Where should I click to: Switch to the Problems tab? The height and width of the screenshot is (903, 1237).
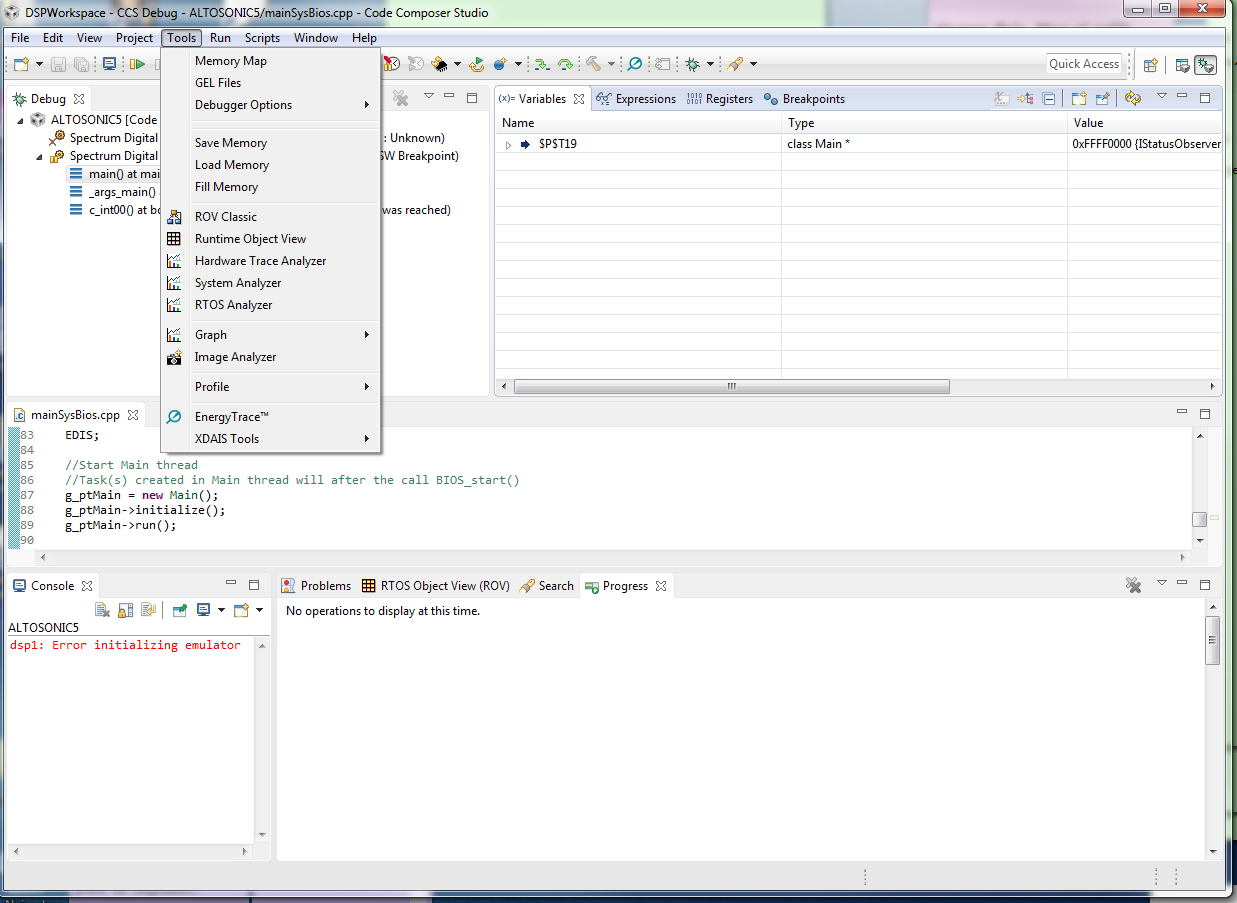coord(316,586)
